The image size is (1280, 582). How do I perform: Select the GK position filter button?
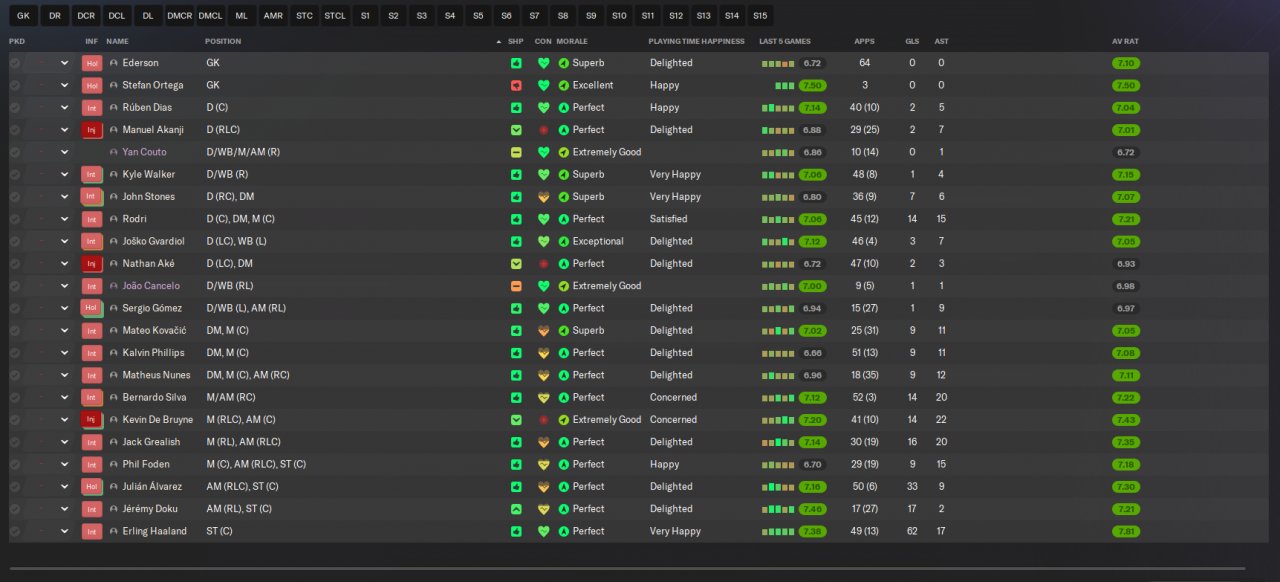point(21,16)
